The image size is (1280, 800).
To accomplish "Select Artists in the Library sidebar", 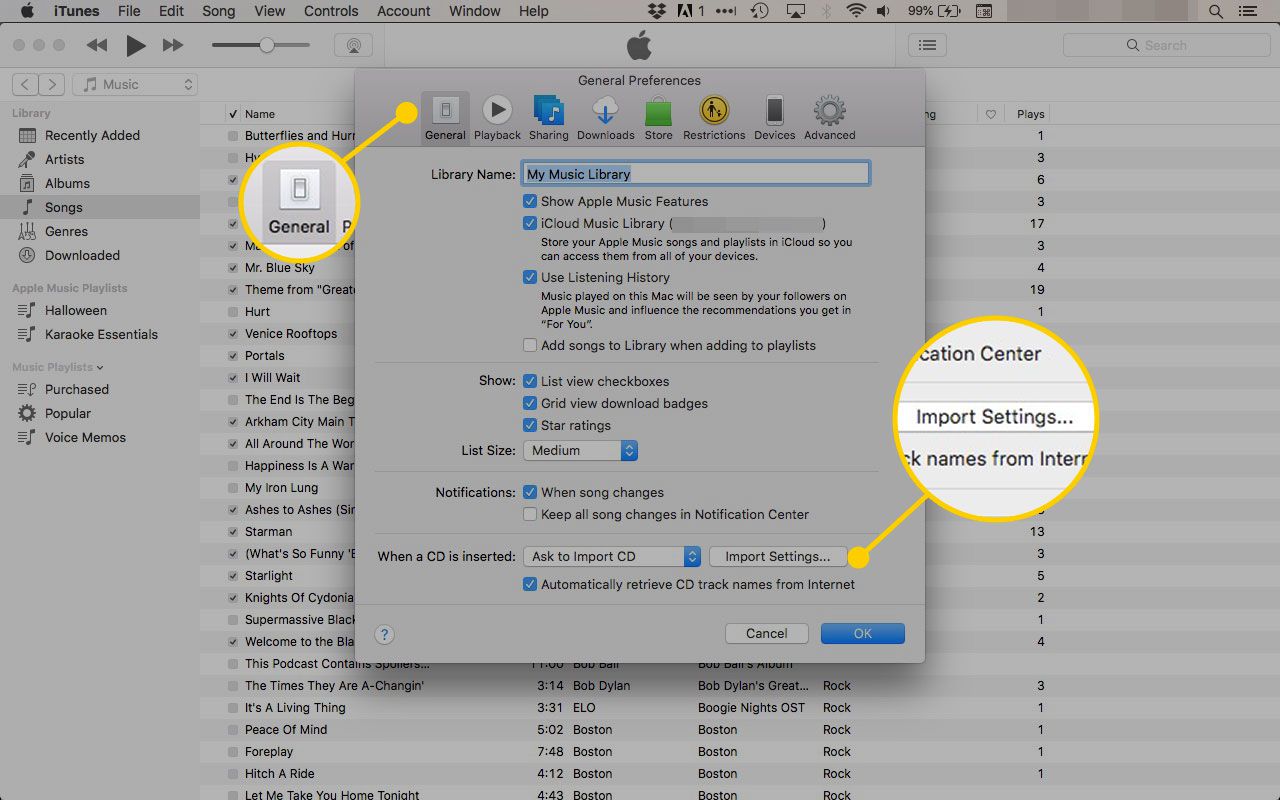I will point(64,159).
